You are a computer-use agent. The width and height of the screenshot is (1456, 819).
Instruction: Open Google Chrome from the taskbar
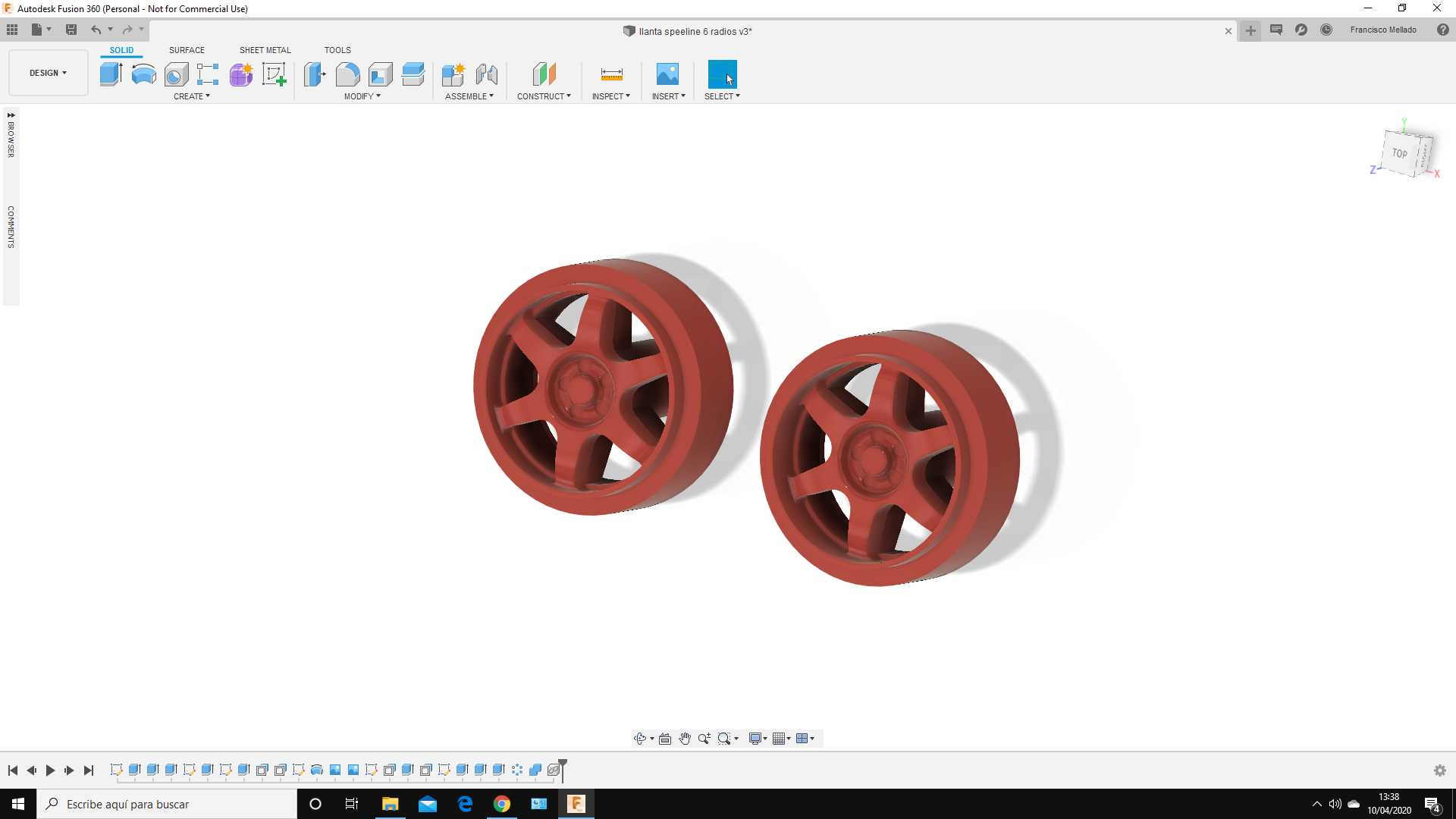pos(502,804)
